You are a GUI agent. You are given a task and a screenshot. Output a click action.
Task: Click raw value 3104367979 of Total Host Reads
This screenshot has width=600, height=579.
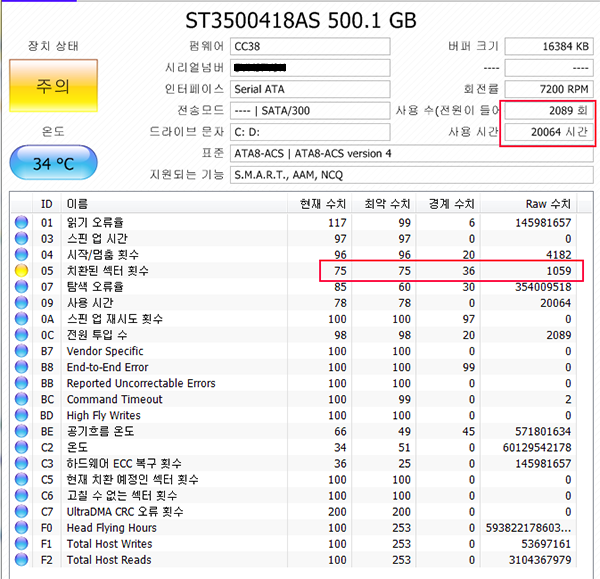pos(540,560)
